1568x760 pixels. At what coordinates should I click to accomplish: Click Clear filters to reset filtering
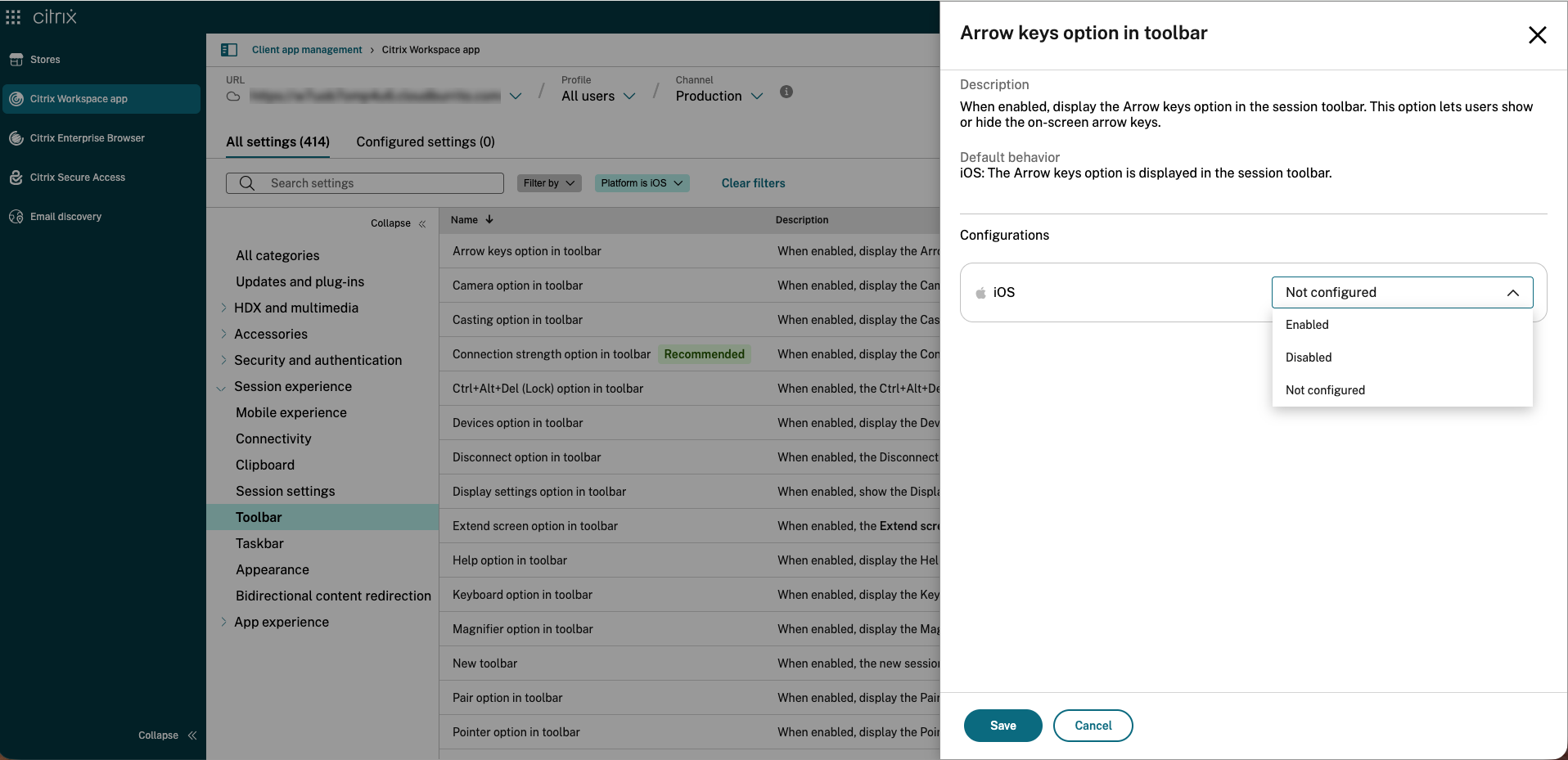point(752,182)
